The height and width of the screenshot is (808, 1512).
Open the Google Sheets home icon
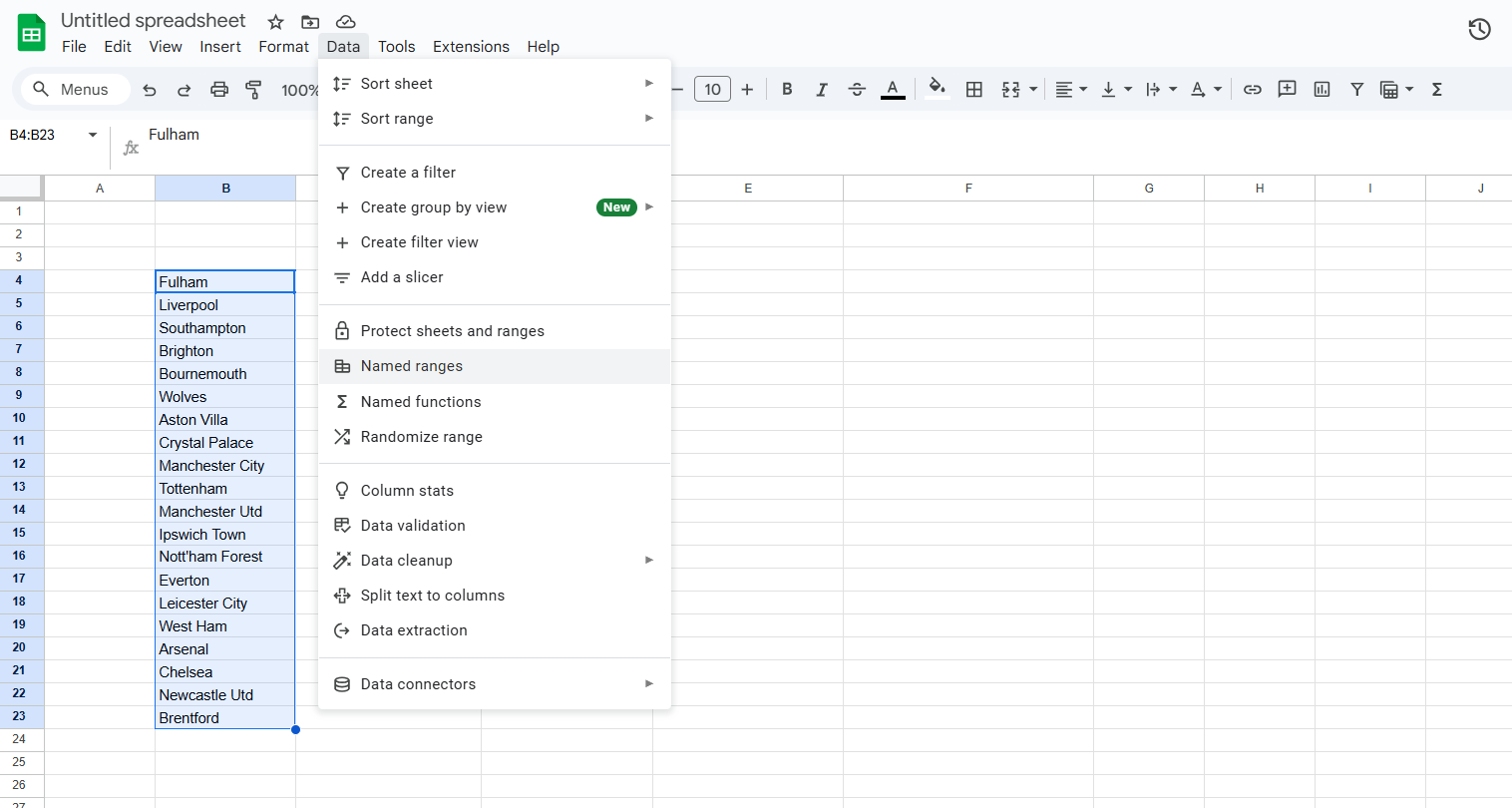[x=32, y=33]
